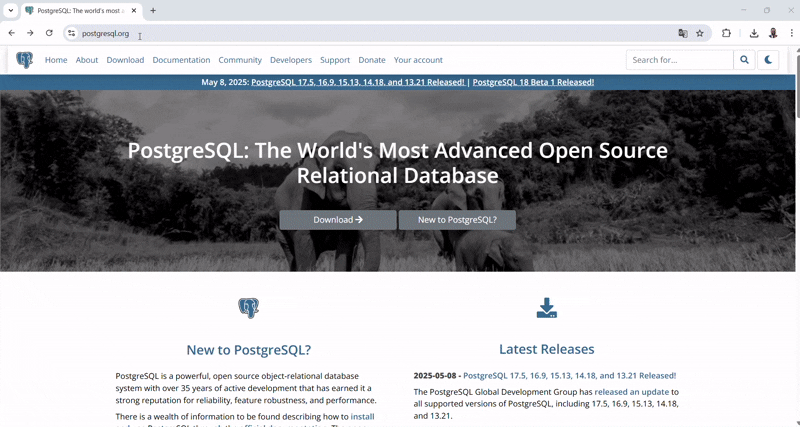Image resolution: width=800 pixels, height=427 pixels.
Task: Open the Donate nav link
Action: [x=371, y=60]
